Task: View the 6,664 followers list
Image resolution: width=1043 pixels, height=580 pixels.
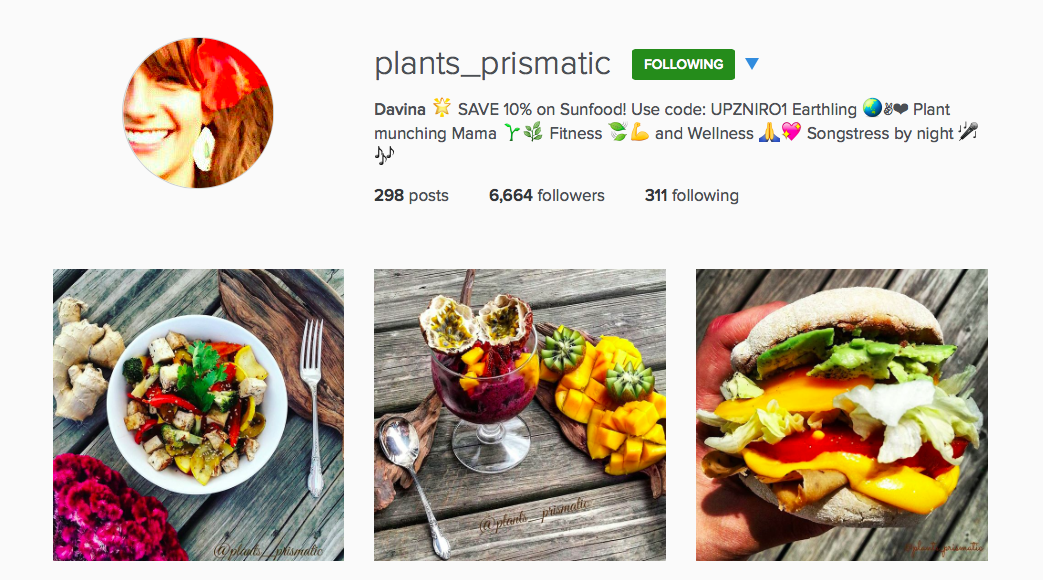Action: pos(546,196)
